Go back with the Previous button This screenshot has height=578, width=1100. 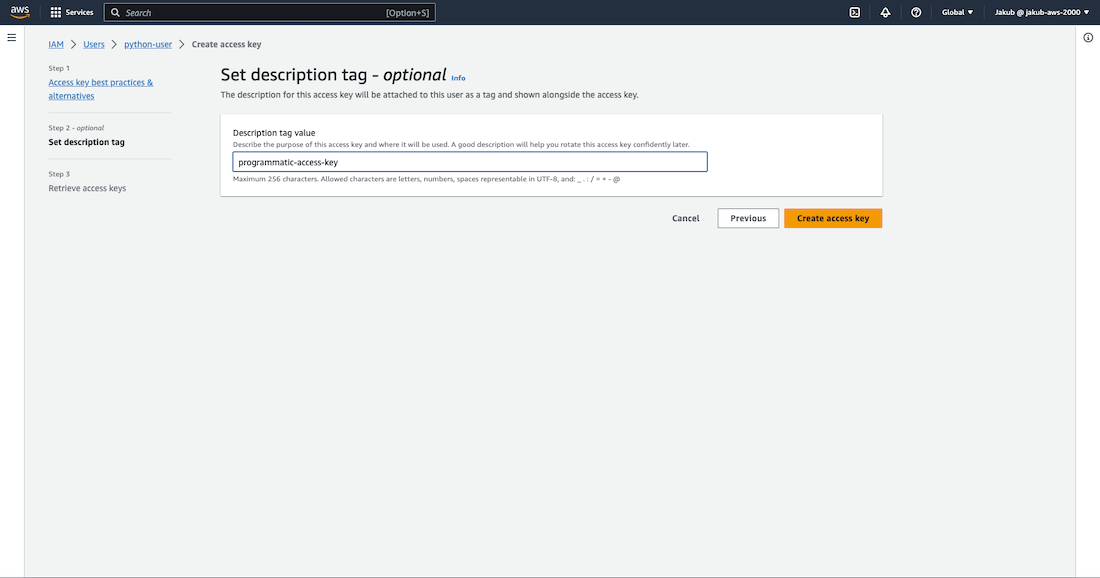[748, 218]
